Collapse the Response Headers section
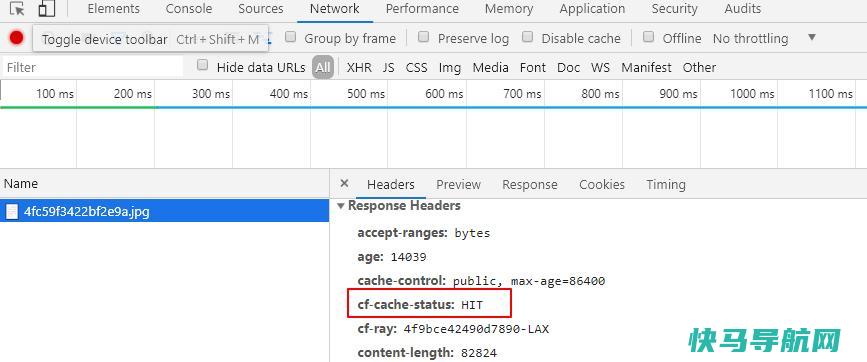Image resolution: width=867 pixels, height=362 pixels. pos(341,206)
